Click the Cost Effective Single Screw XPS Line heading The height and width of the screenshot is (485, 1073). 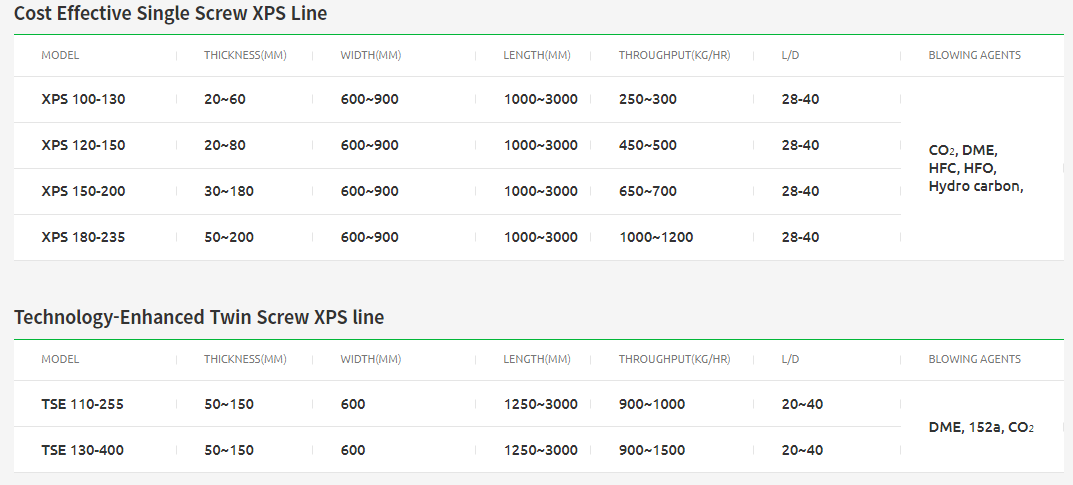point(170,13)
